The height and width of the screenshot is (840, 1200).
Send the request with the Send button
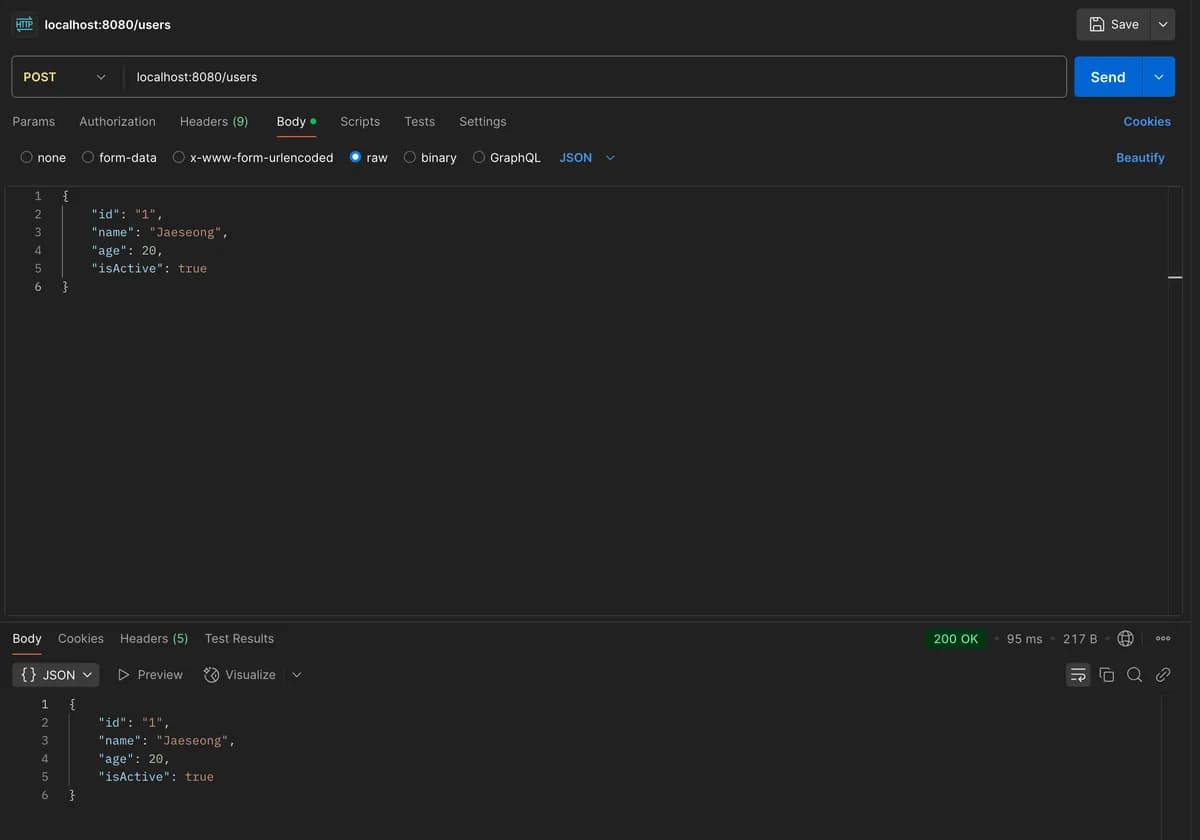[x=1108, y=77]
